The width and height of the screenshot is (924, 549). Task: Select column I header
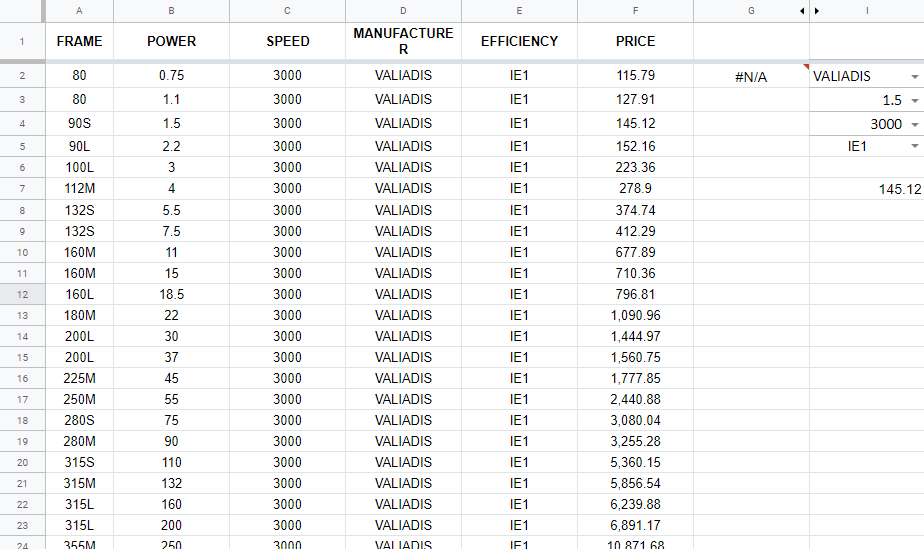click(x=867, y=11)
